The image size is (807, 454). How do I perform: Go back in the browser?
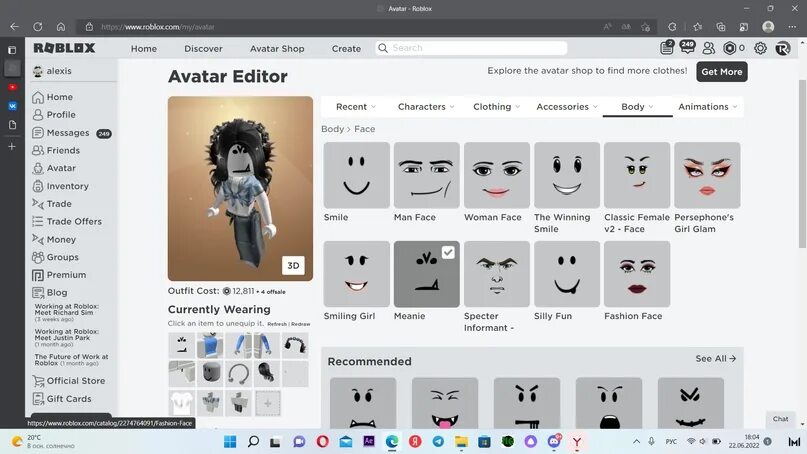[14, 27]
